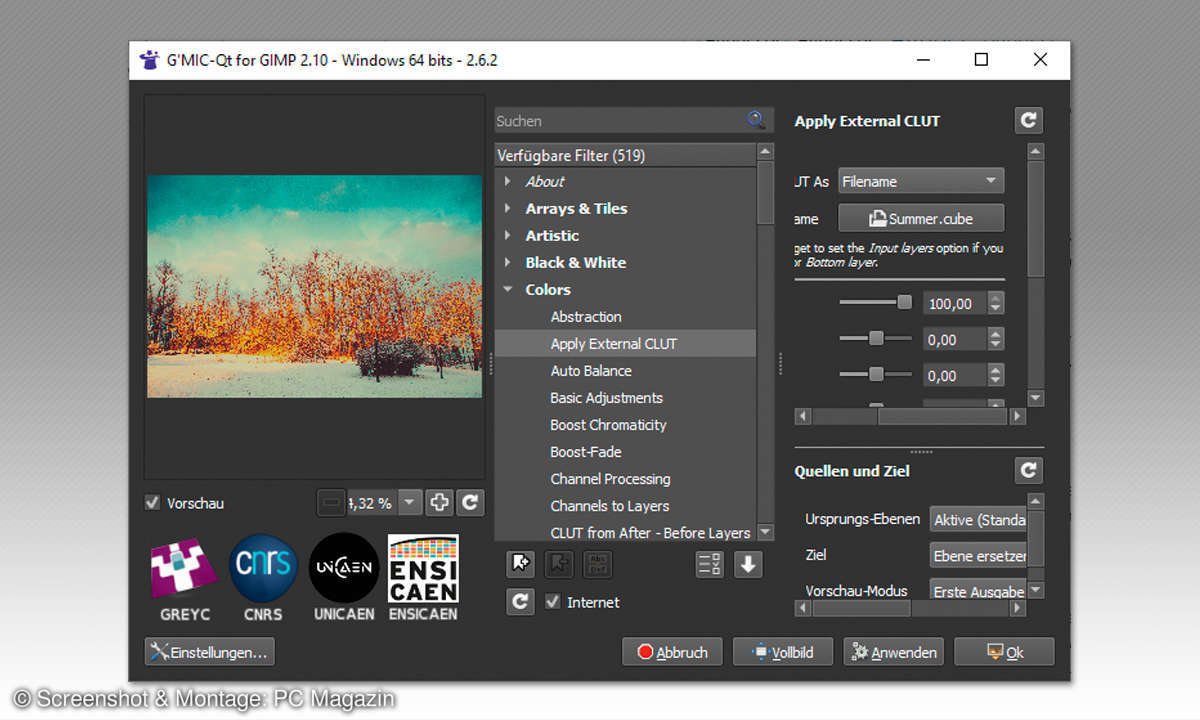Select the Channel Processing filter
Screen dimensions: 1200x720
610,478
